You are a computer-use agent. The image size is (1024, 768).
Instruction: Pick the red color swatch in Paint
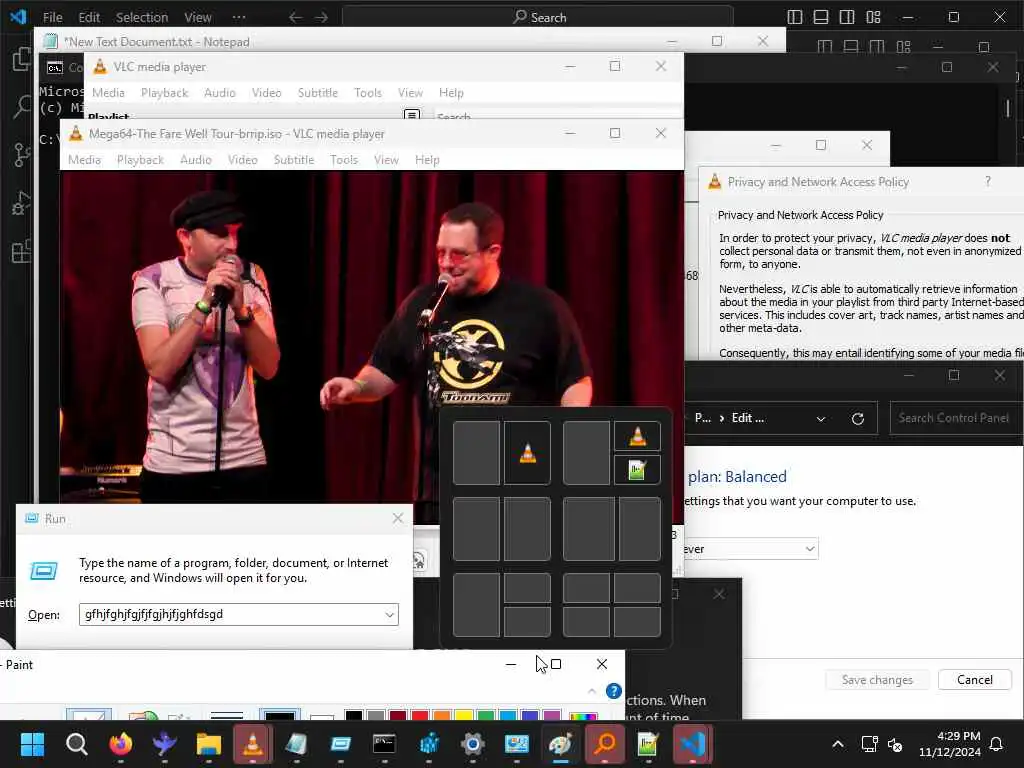[420, 716]
